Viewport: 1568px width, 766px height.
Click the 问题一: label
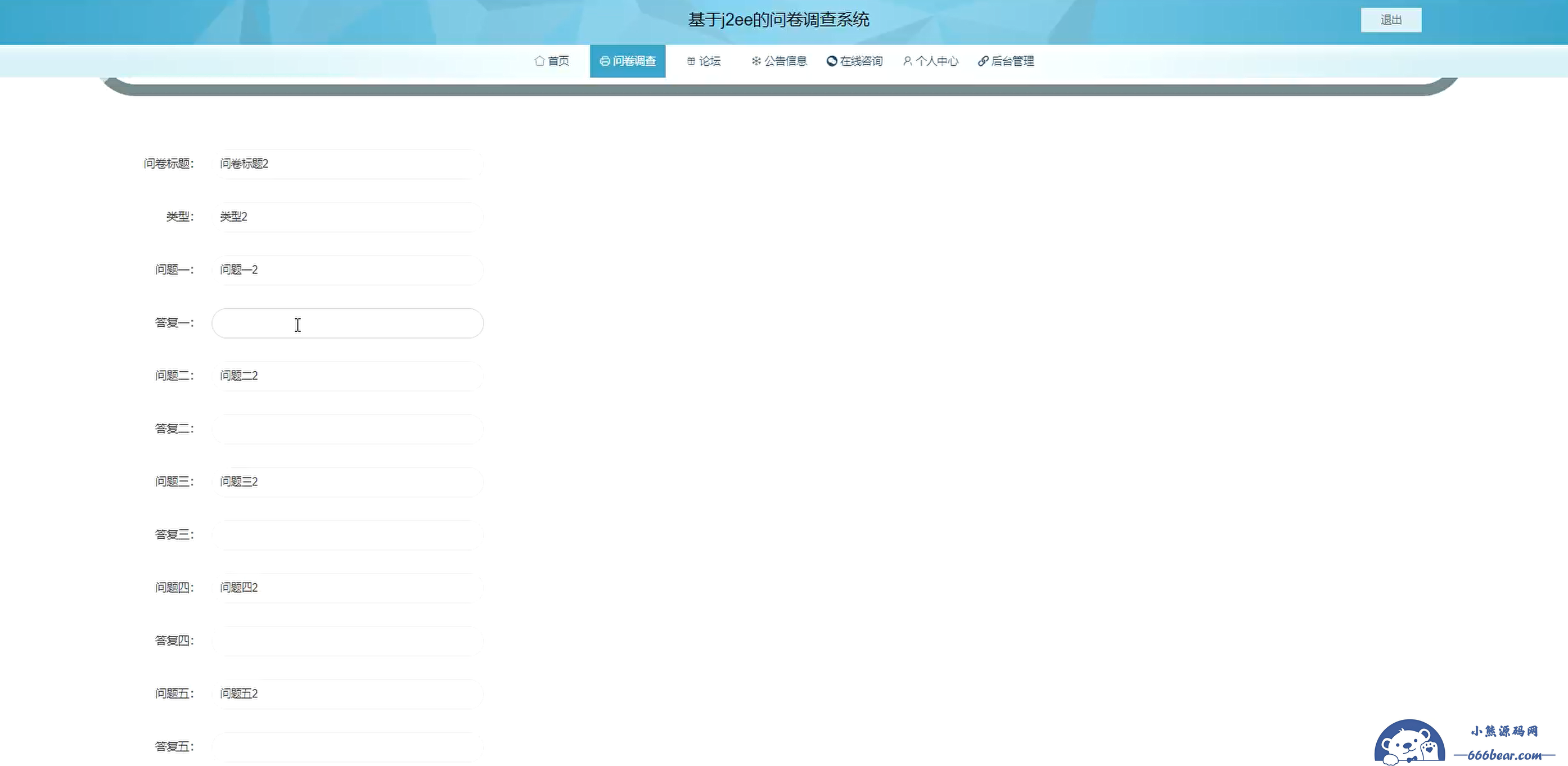point(174,269)
